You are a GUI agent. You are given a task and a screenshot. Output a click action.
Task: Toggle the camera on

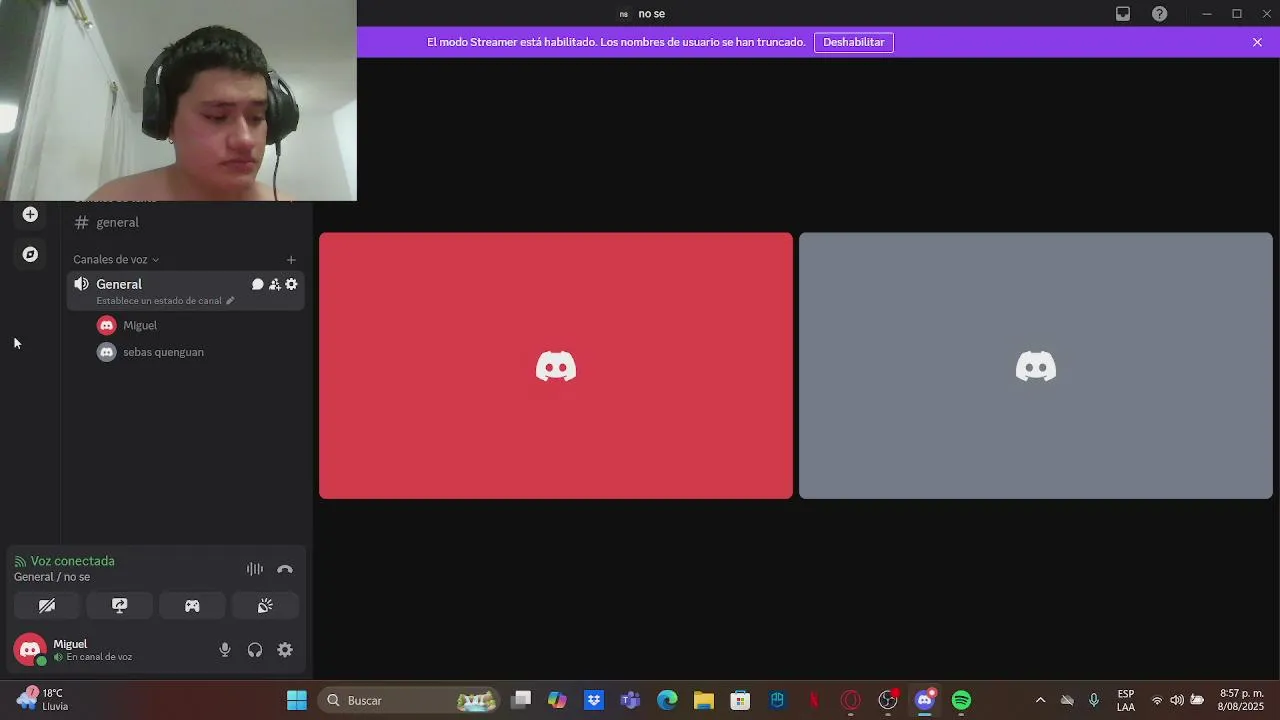click(x=47, y=605)
